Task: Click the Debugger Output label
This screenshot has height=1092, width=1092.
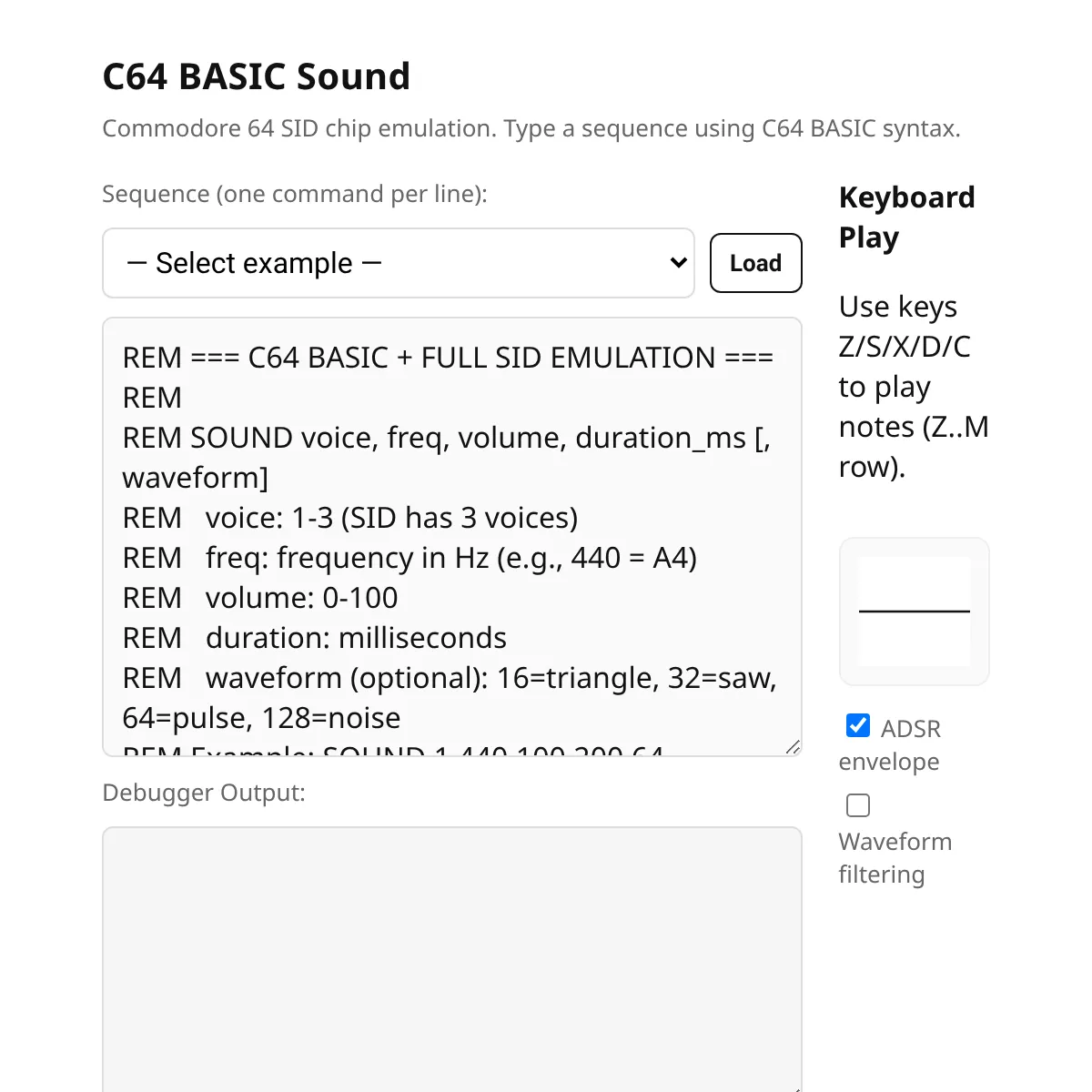Action: tap(204, 793)
